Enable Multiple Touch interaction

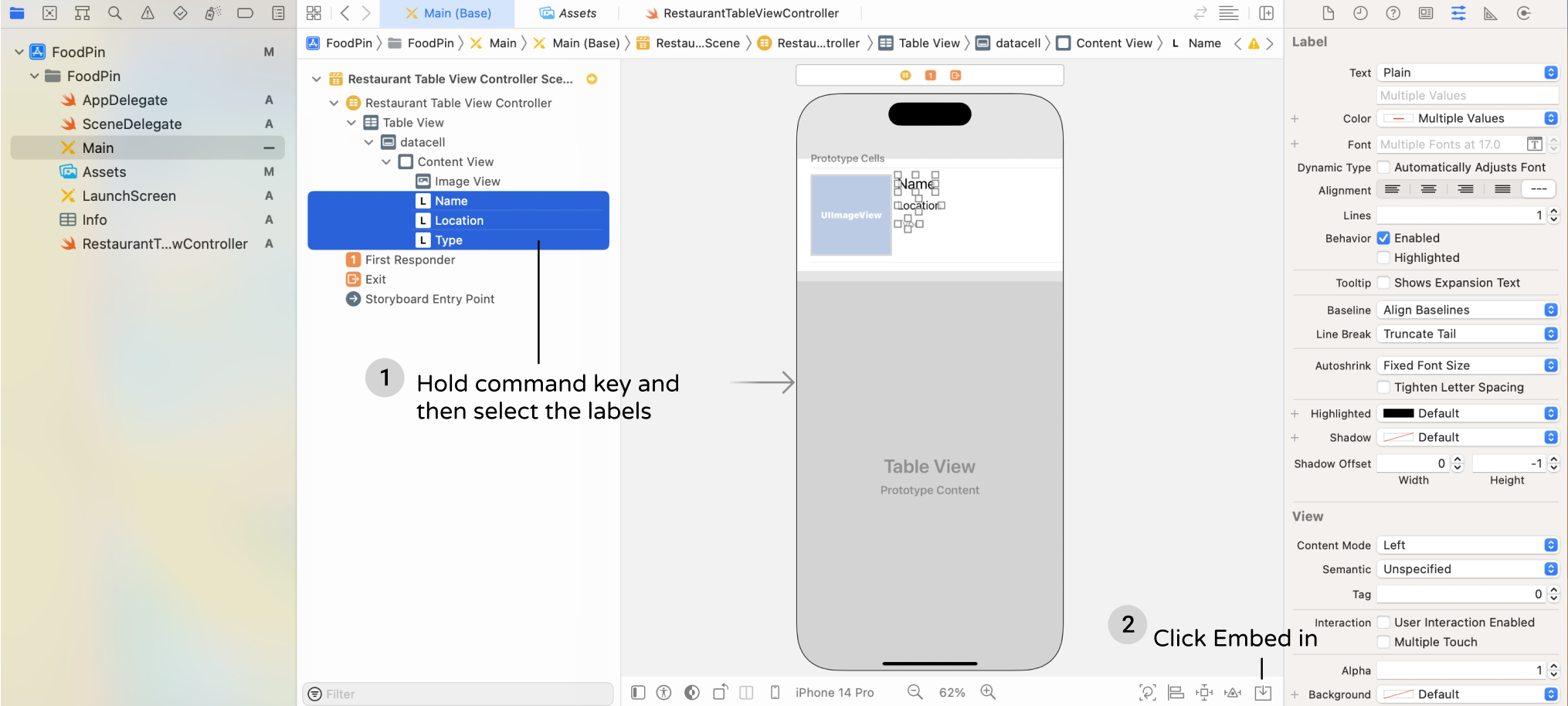pyautogui.click(x=1383, y=642)
